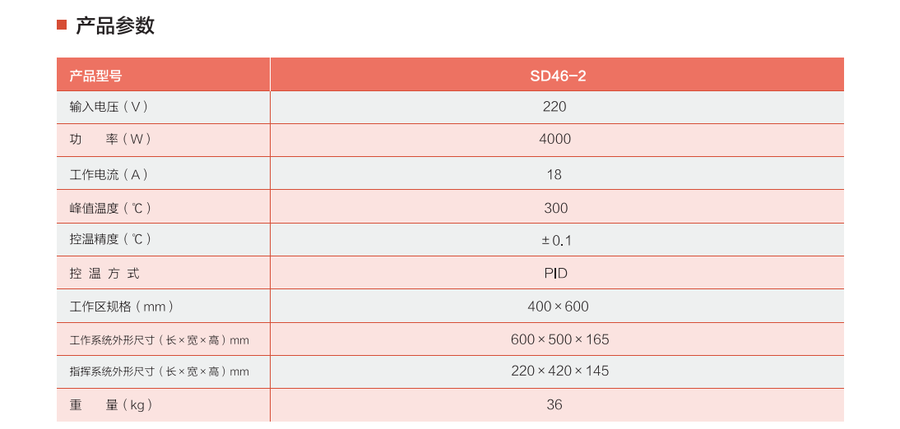Viewport: 900px width, 429px height.
Task: Click the 控温方式 row label
Action: 104,274
